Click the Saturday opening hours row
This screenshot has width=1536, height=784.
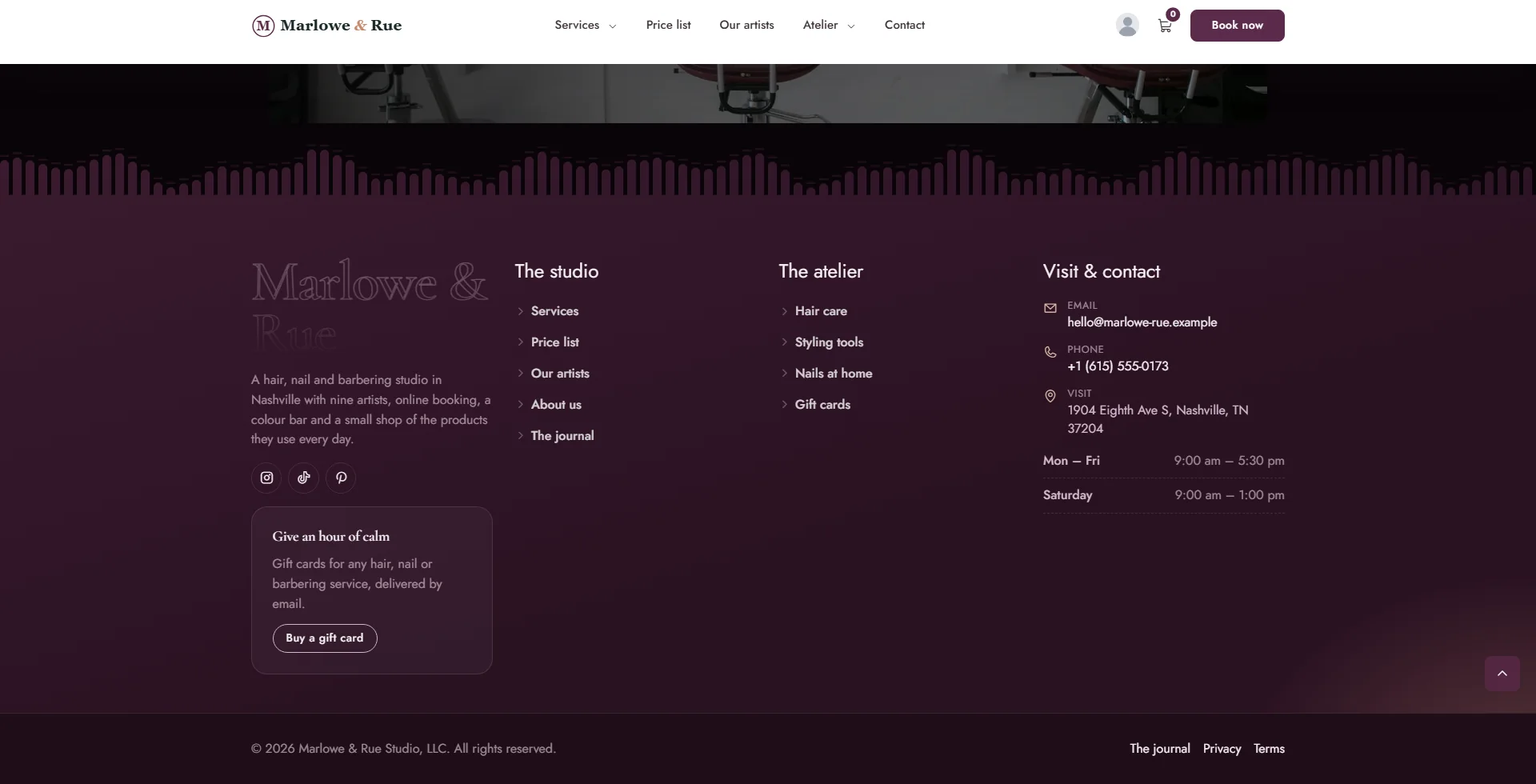(1163, 495)
